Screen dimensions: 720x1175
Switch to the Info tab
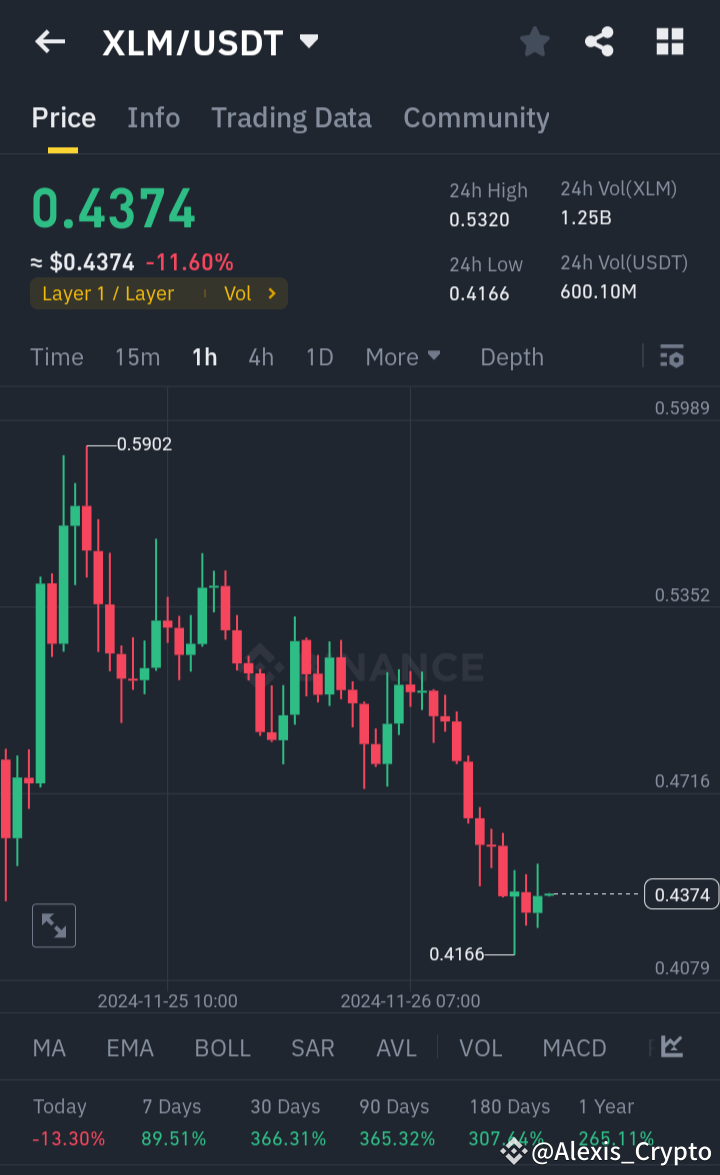[153, 118]
